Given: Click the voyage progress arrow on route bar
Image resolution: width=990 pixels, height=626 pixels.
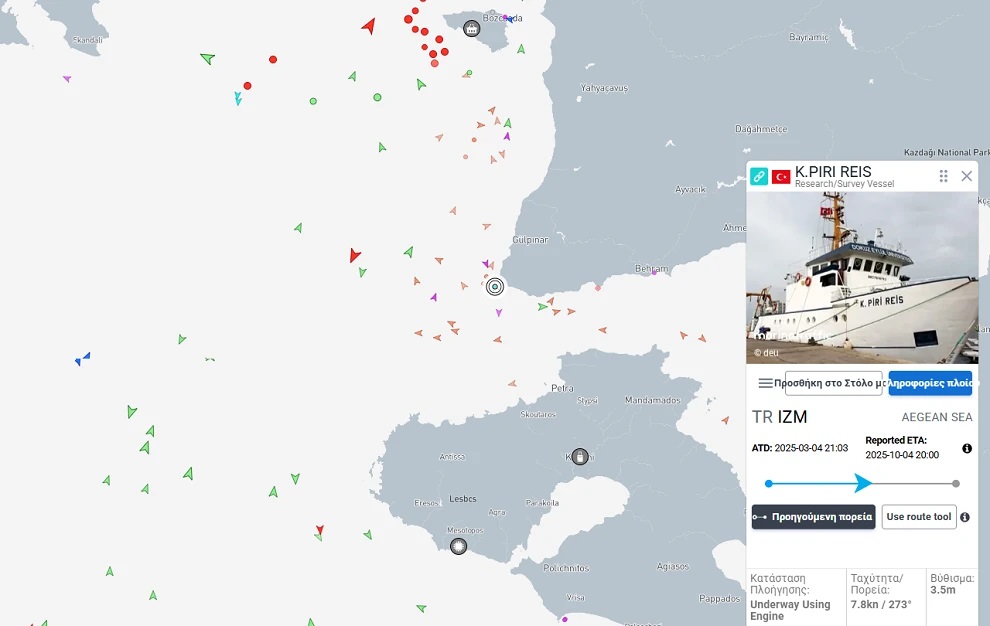Looking at the screenshot, I should 862,484.
